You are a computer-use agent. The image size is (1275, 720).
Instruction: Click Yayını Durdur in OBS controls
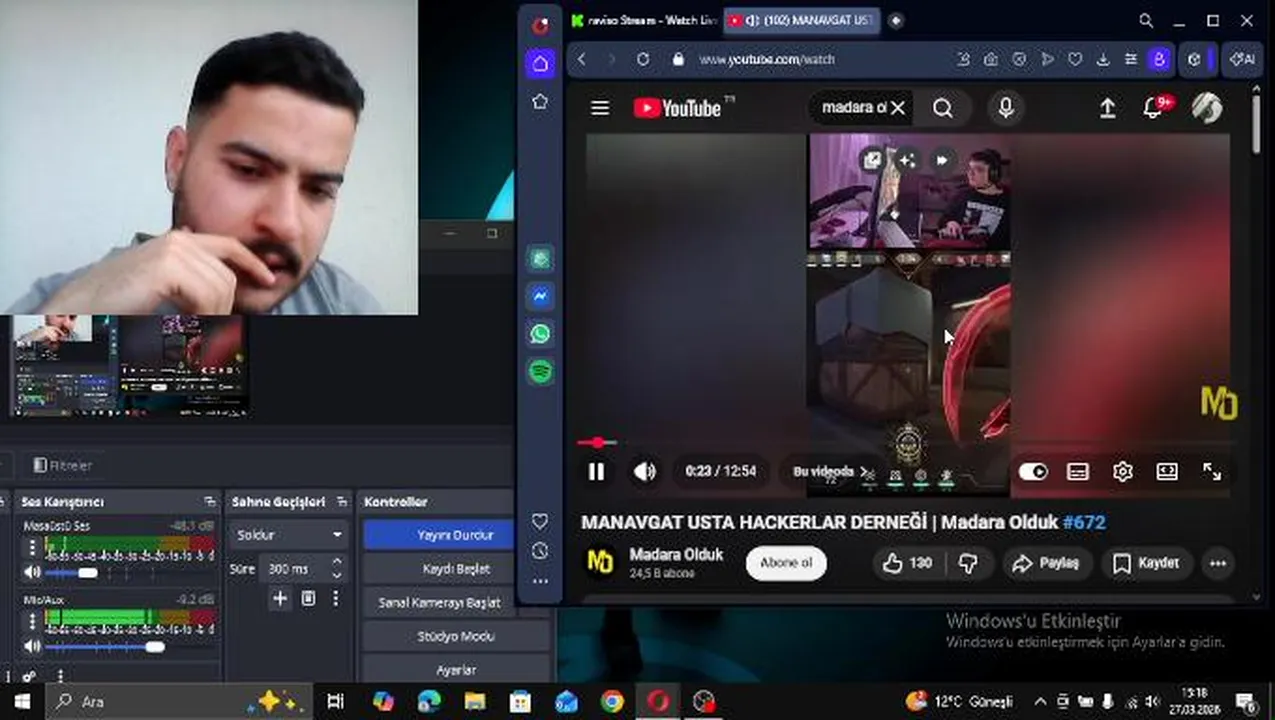point(454,535)
